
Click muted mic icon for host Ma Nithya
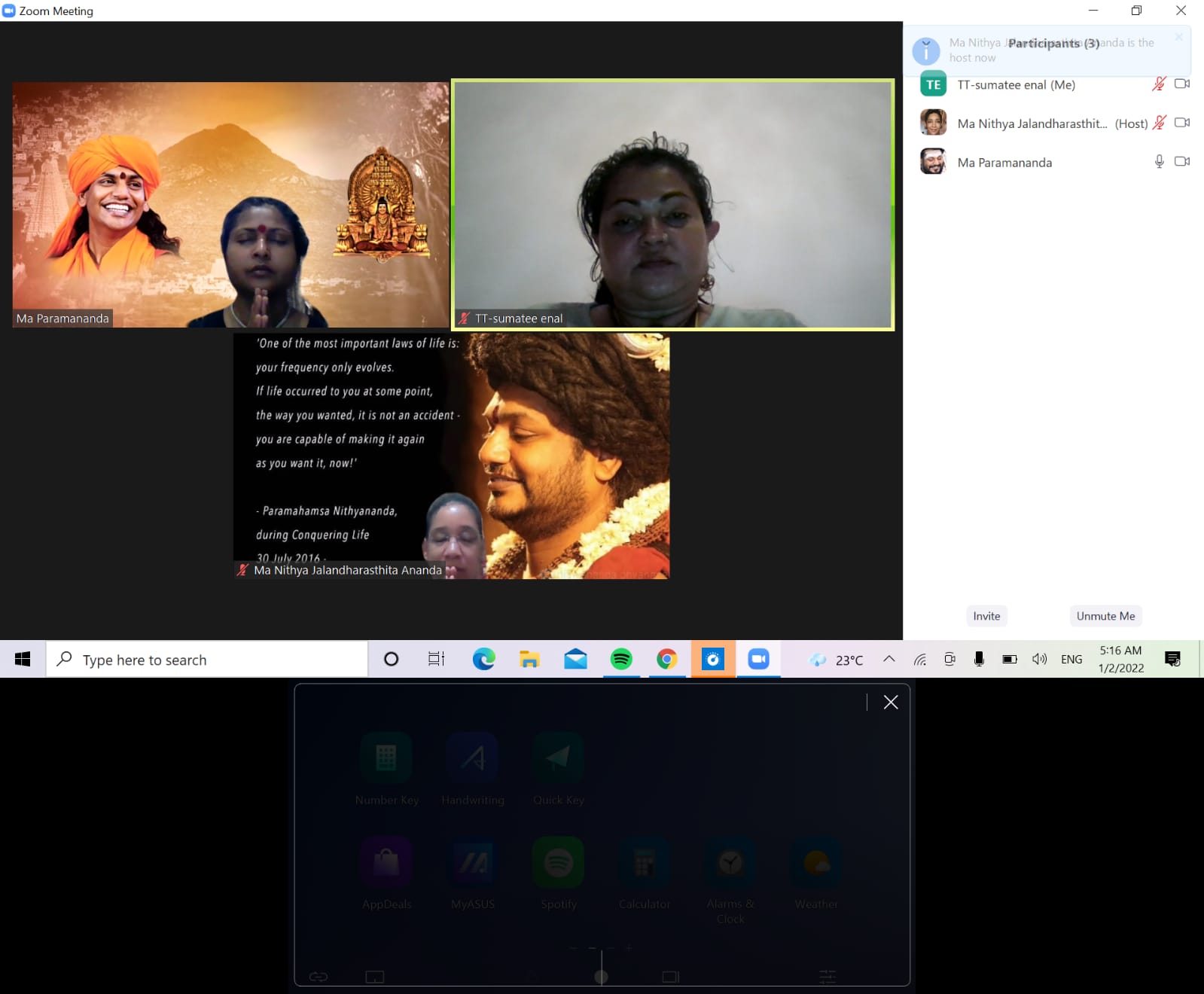[1159, 123]
